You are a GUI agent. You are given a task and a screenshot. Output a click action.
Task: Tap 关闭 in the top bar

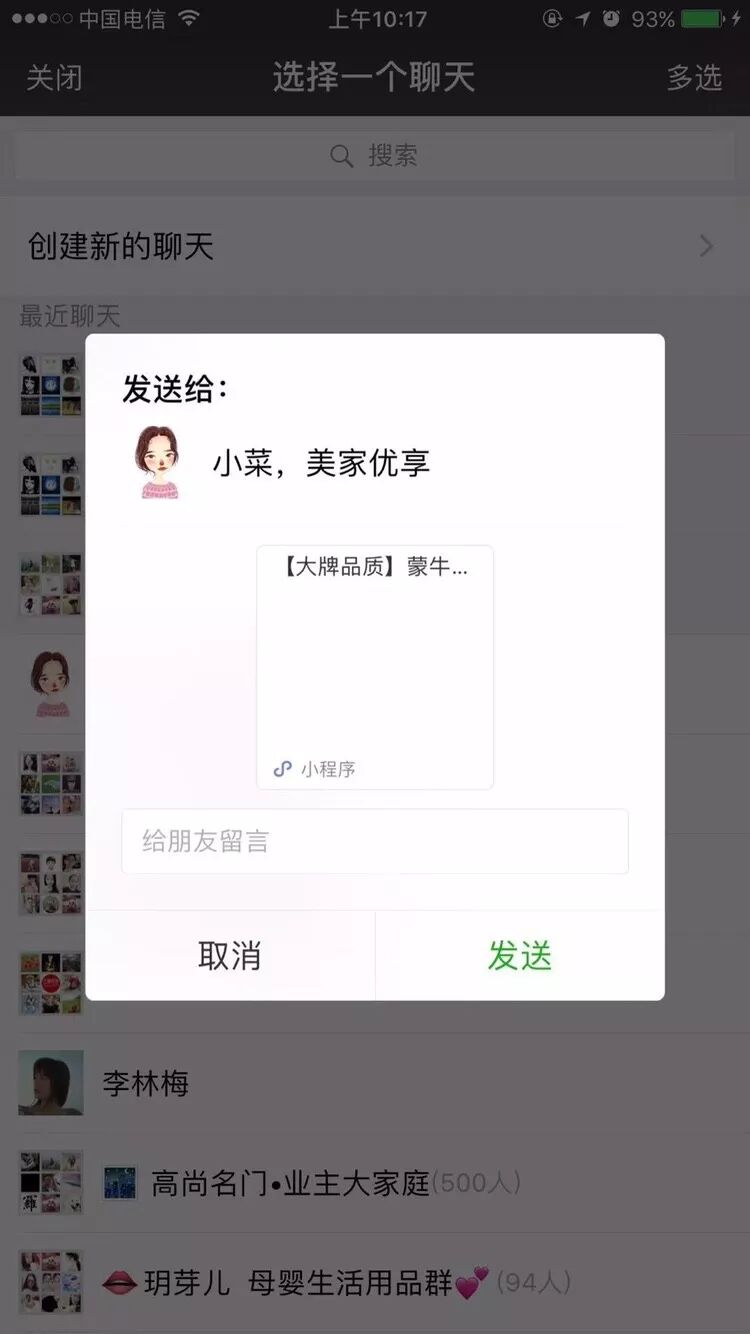(x=54, y=77)
